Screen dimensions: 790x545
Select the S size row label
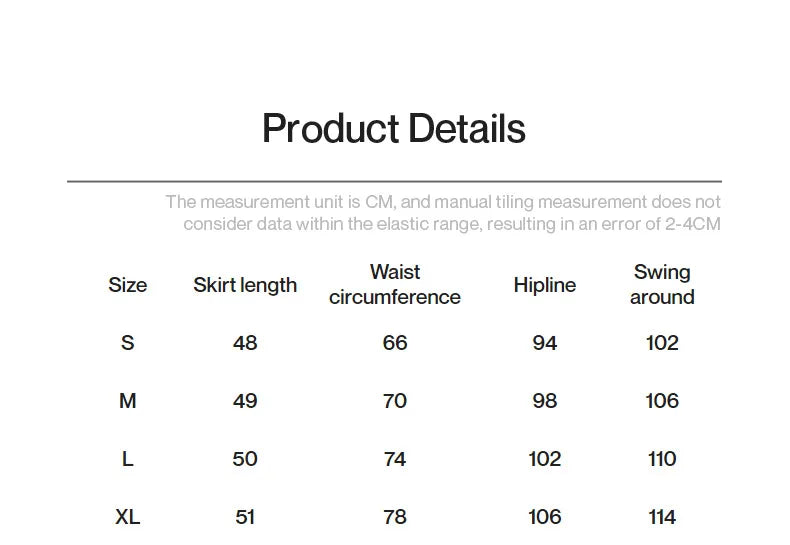pos(127,343)
